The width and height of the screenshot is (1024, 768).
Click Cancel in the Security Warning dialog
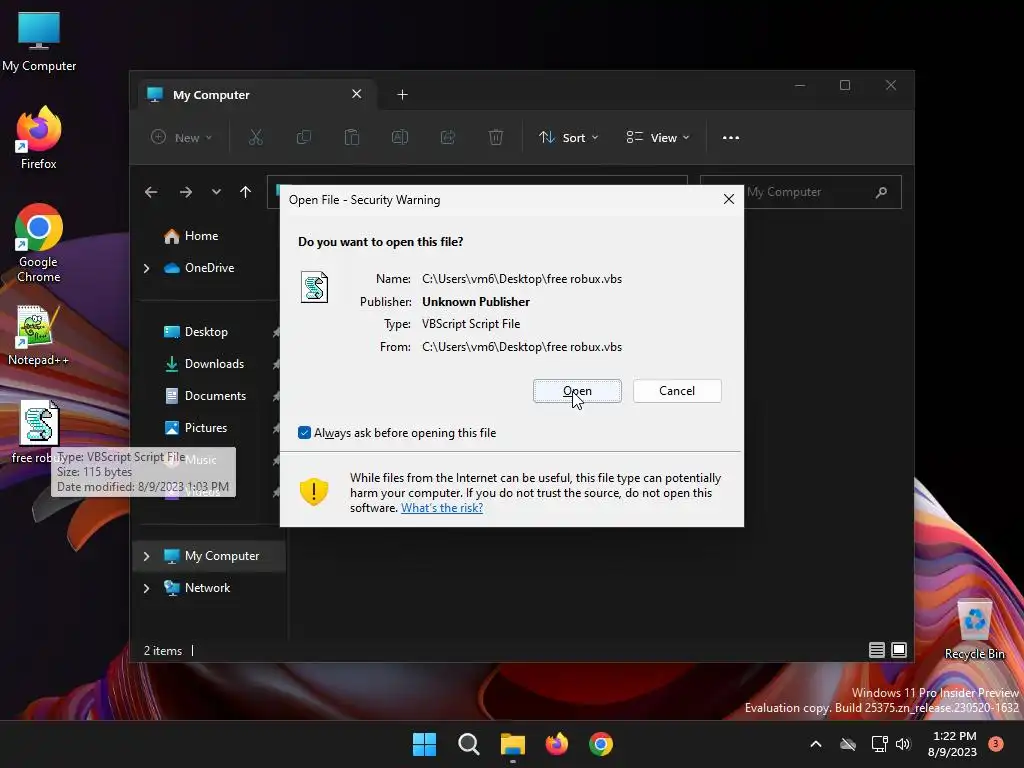tap(677, 391)
